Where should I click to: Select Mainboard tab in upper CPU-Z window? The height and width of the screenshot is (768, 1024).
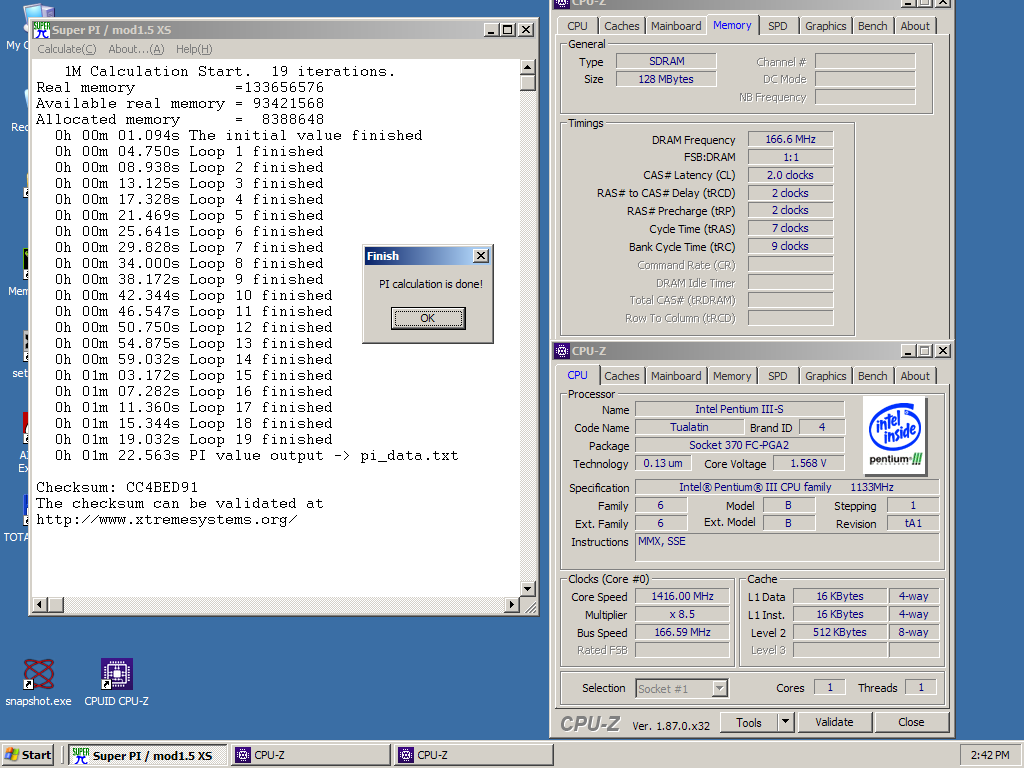tap(676, 26)
